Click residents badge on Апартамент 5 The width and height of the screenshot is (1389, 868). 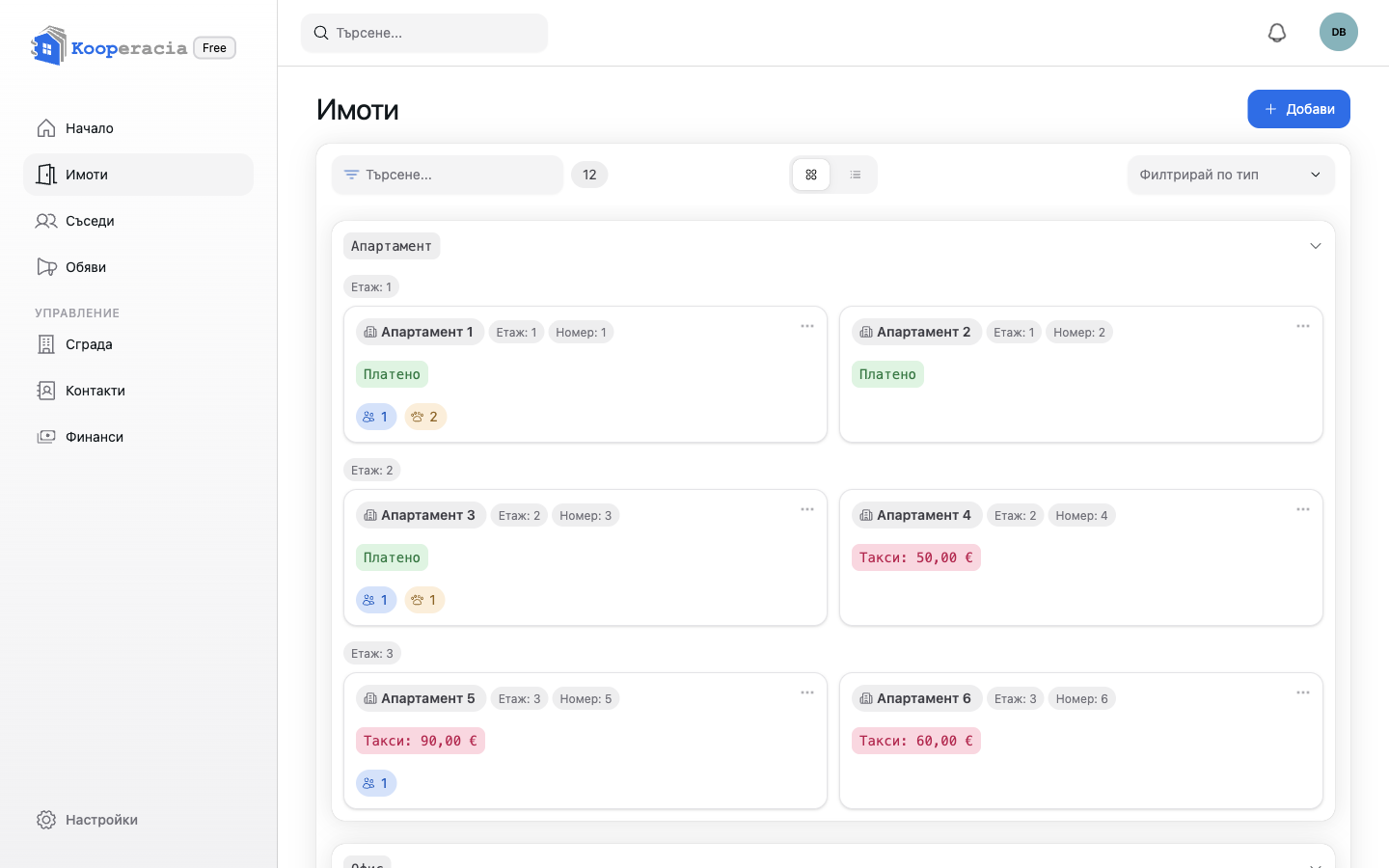click(376, 783)
